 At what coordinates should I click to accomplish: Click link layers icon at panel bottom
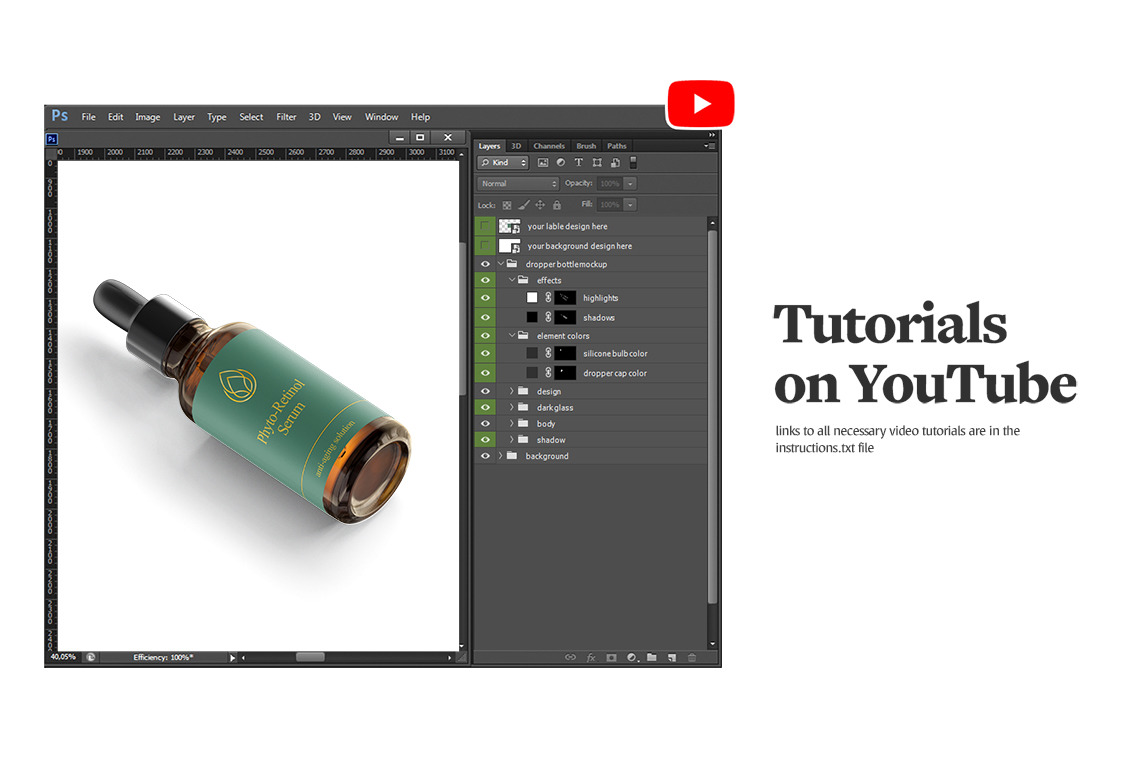[570, 657]
